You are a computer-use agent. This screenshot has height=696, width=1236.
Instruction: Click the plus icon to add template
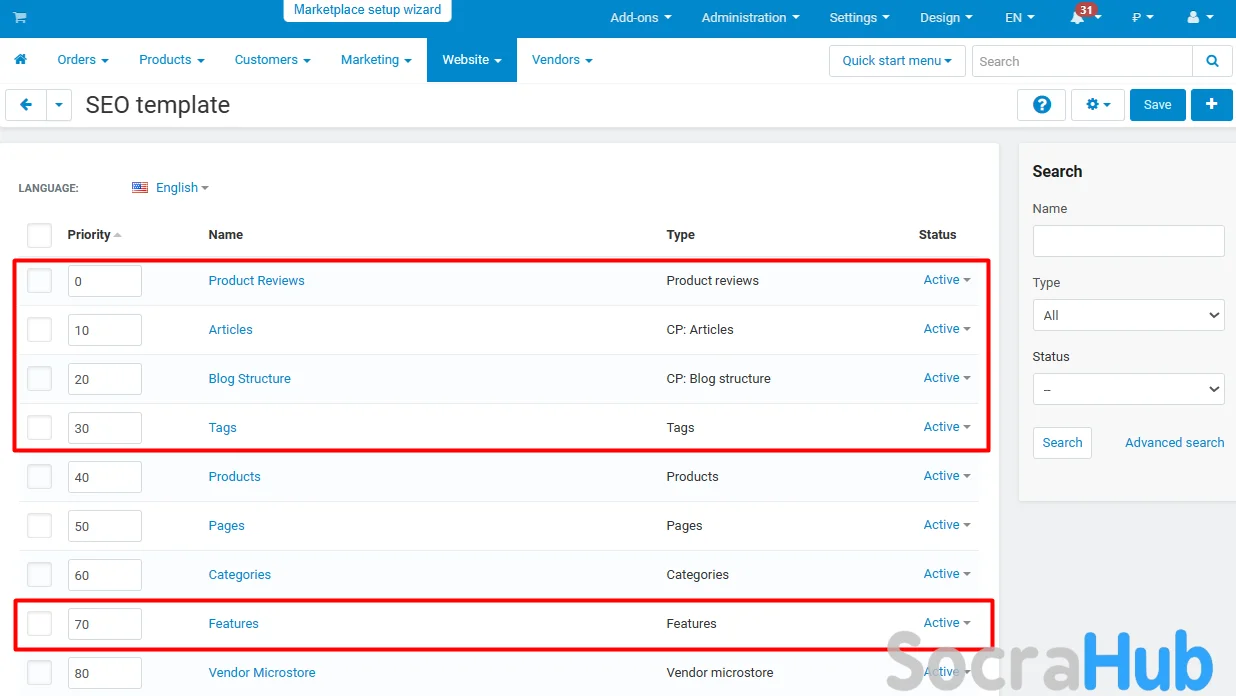1211,105
